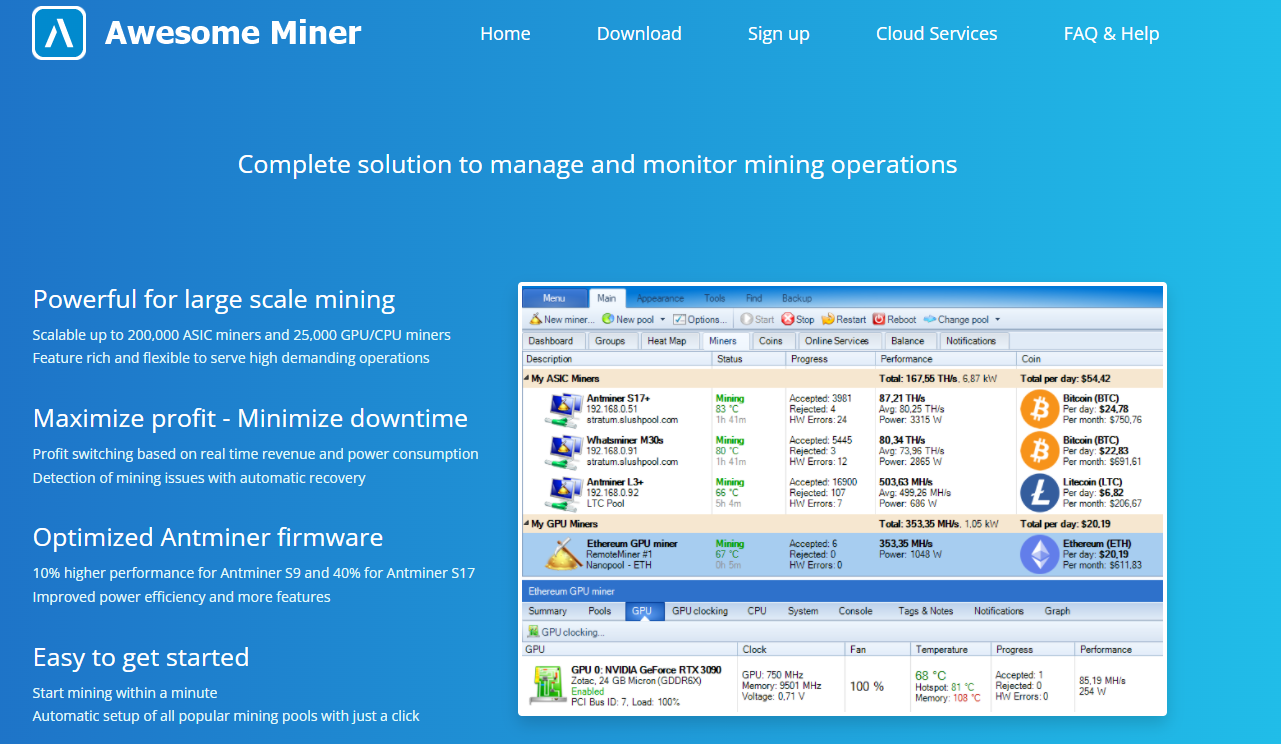Click the Restart toolbar icon

point(827,319)
